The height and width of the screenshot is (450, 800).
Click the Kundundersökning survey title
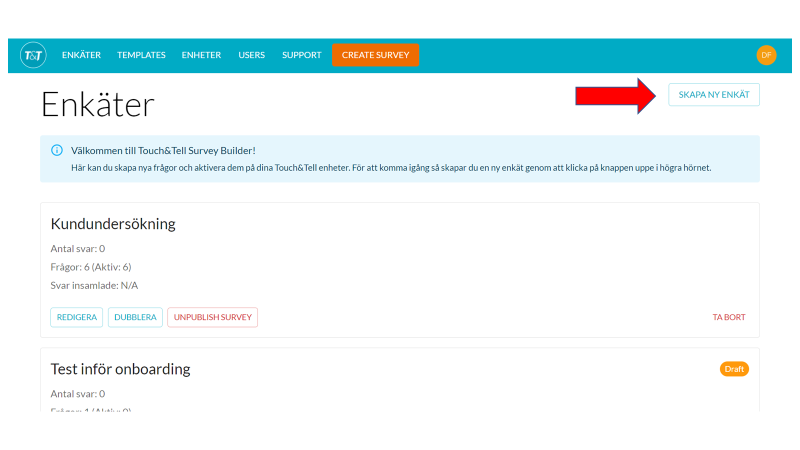(113, 224)
